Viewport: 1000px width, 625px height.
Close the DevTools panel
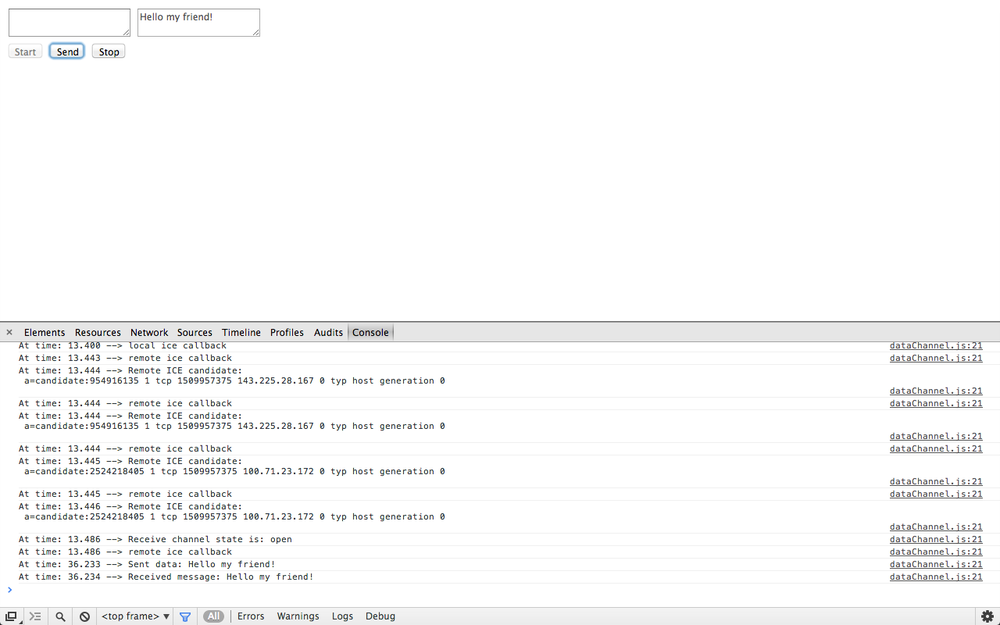(x=8, y=332)
